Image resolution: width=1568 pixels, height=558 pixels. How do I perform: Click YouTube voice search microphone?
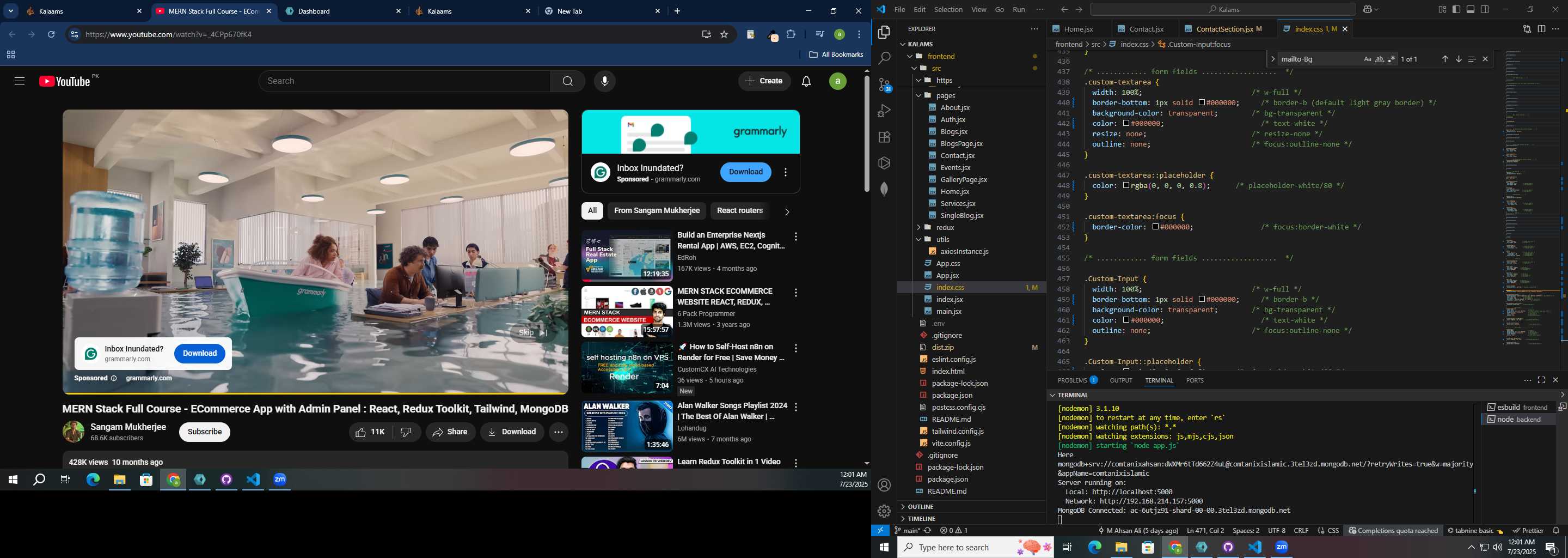(x=604, y=81)
